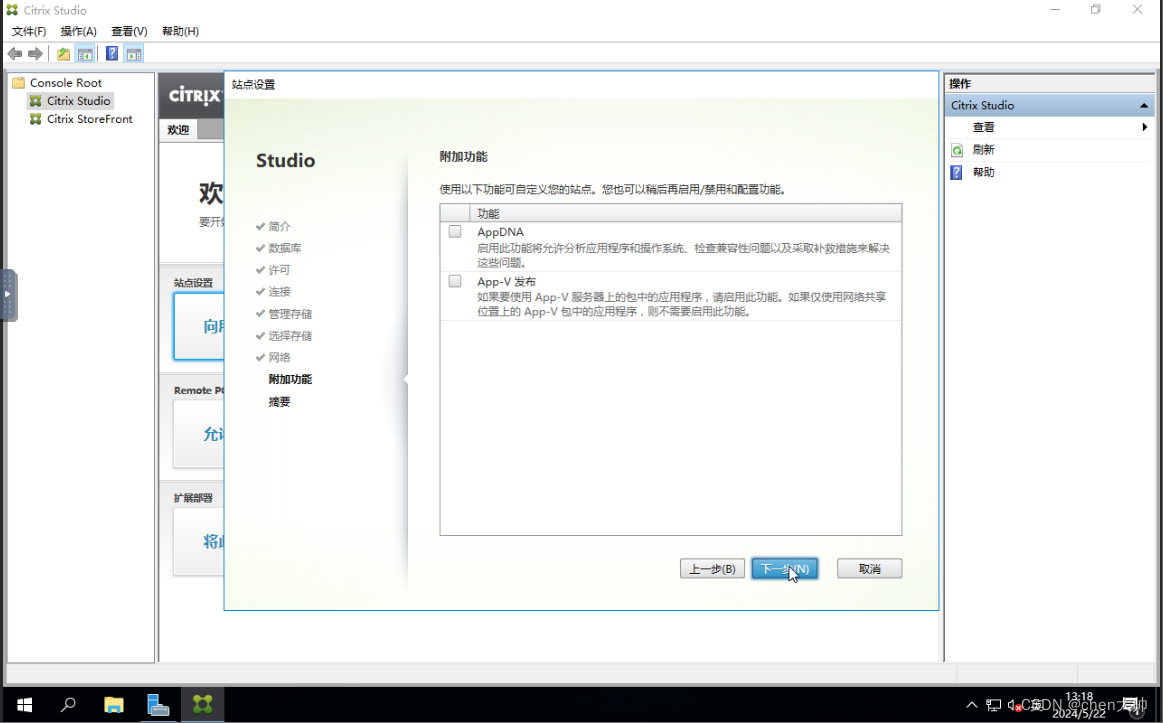Screen dimensions: 1163x723
Task: Click the 连接 wizard step
Action: [x=280, y=291]
